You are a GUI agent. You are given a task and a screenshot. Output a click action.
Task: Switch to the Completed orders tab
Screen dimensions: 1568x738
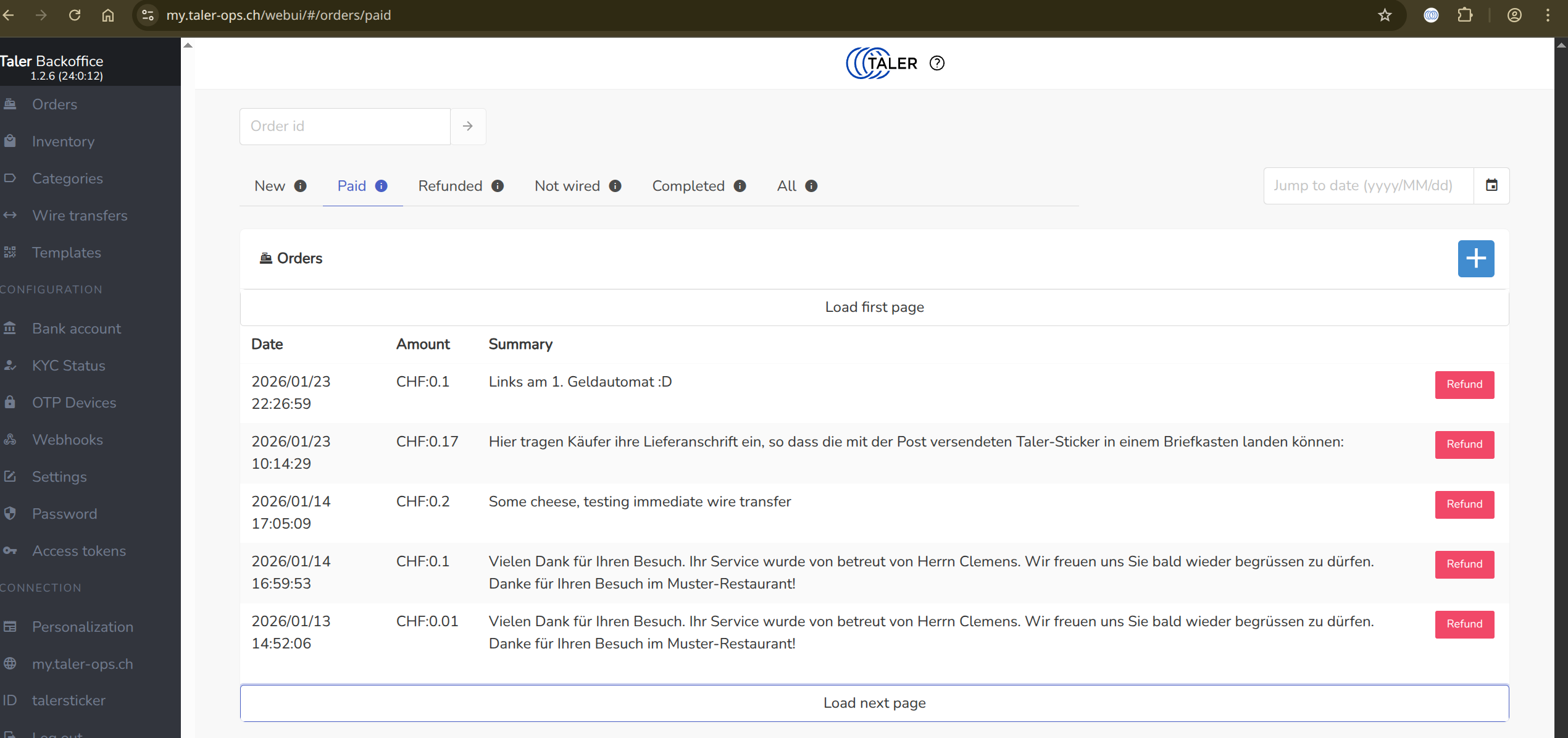tap(688, 186)
